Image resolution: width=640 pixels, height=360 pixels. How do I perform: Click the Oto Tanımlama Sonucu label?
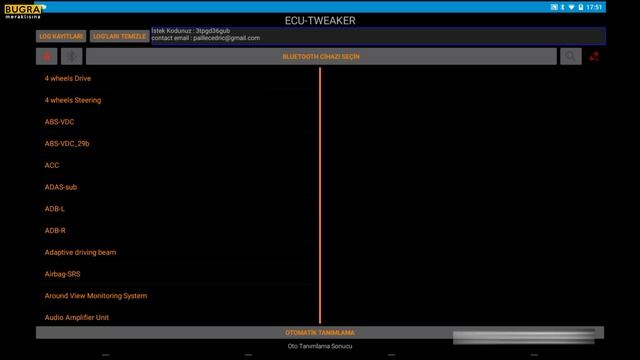pos(320,346)
